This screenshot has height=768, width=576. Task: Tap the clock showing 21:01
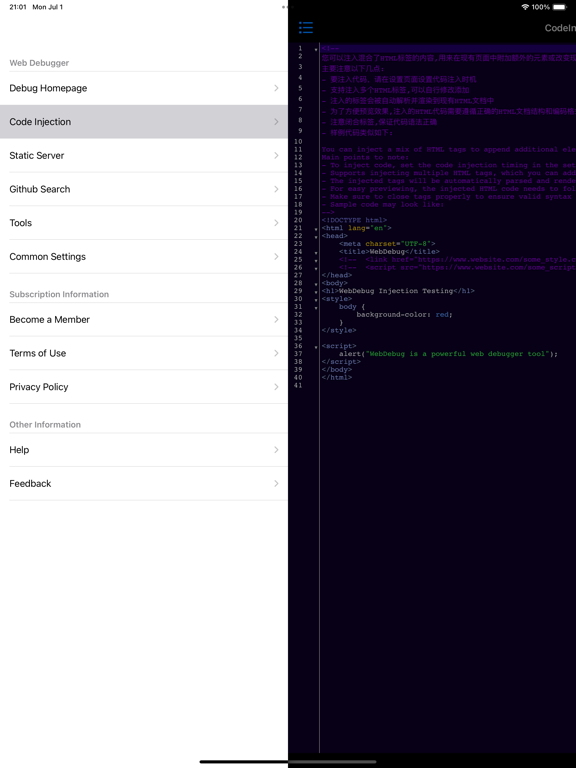(x=18, y=7)
